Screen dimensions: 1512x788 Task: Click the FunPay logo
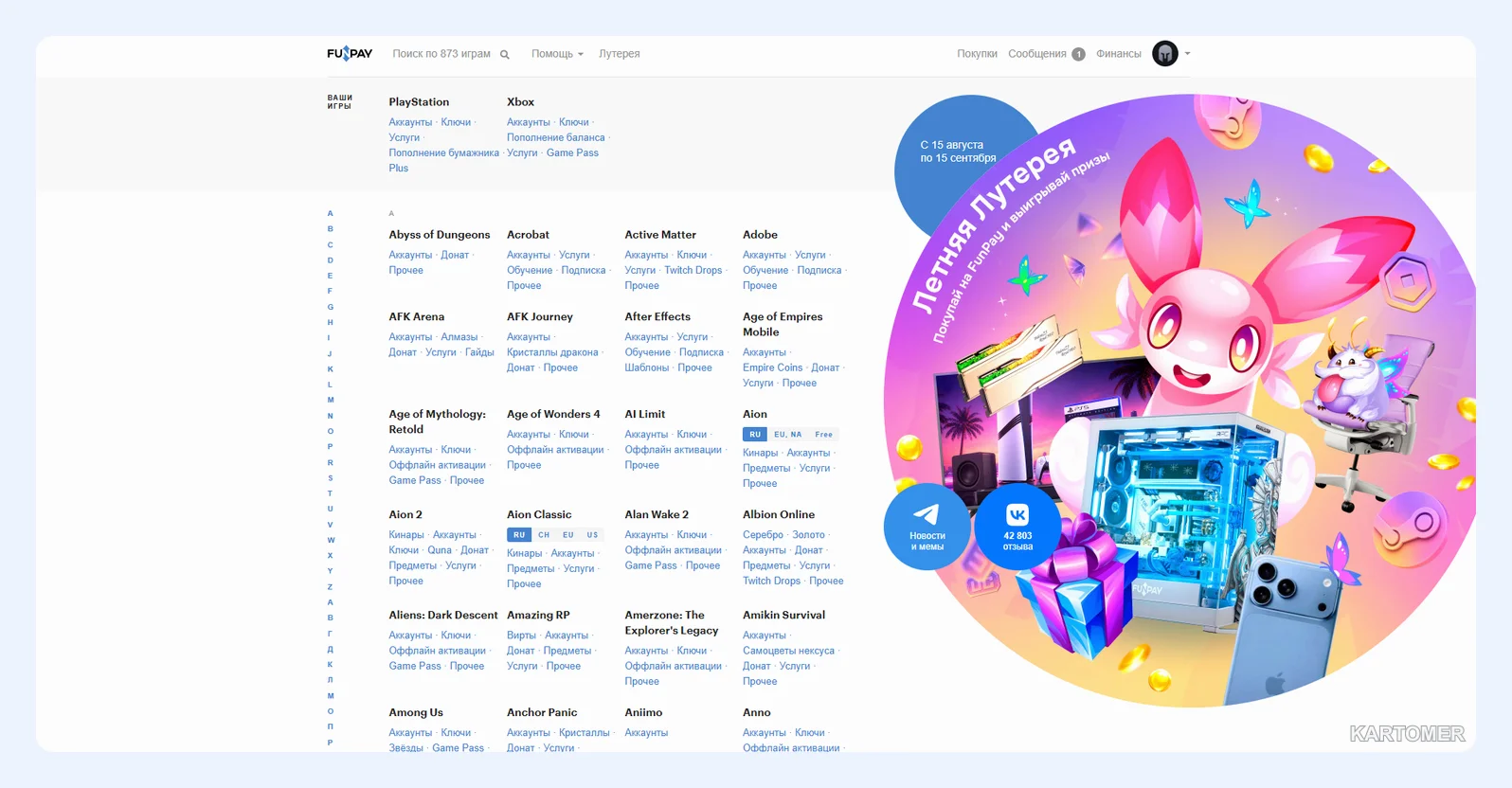click(x=350, y=54)
